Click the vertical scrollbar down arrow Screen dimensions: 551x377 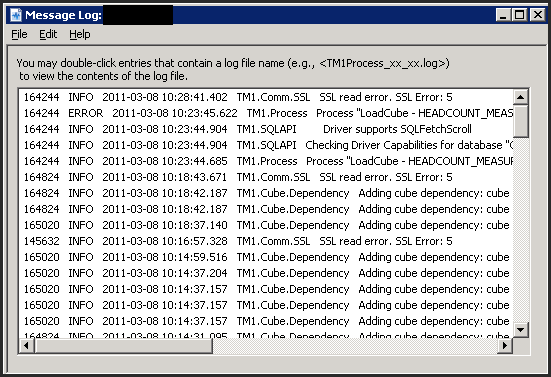click(520, 330)
